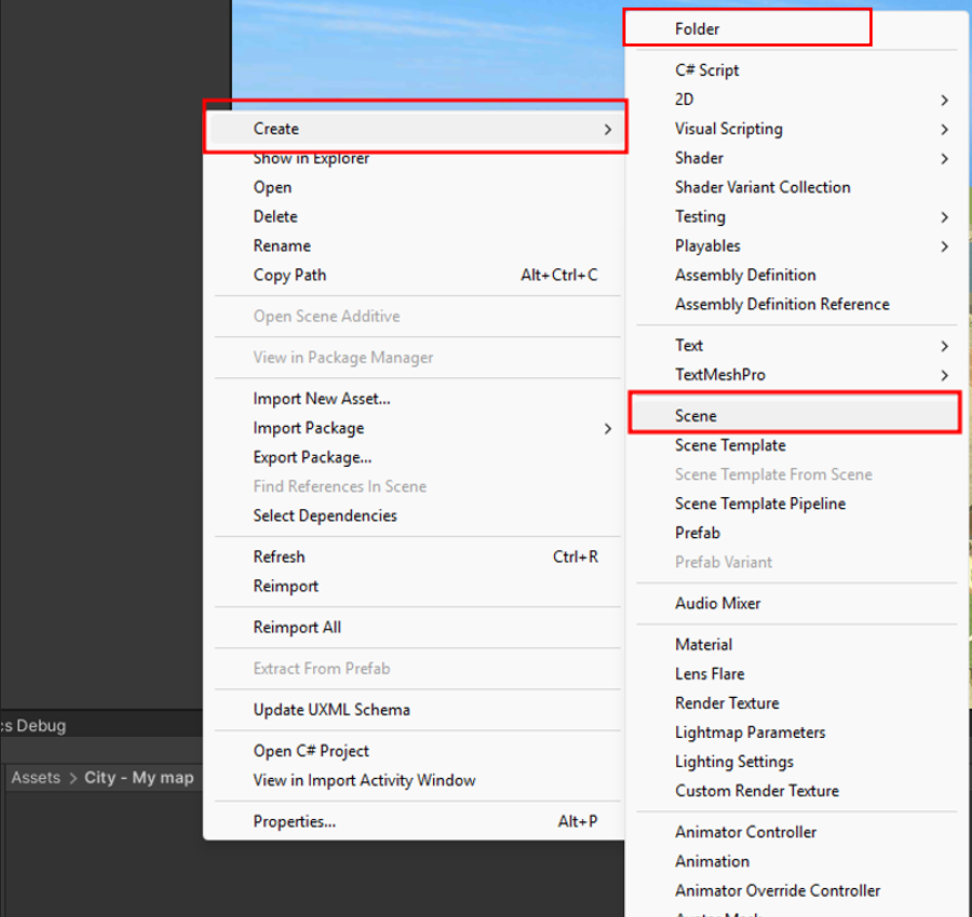Create a new Folder
Viewport: 972px width, 917px height.
point(697,29)
